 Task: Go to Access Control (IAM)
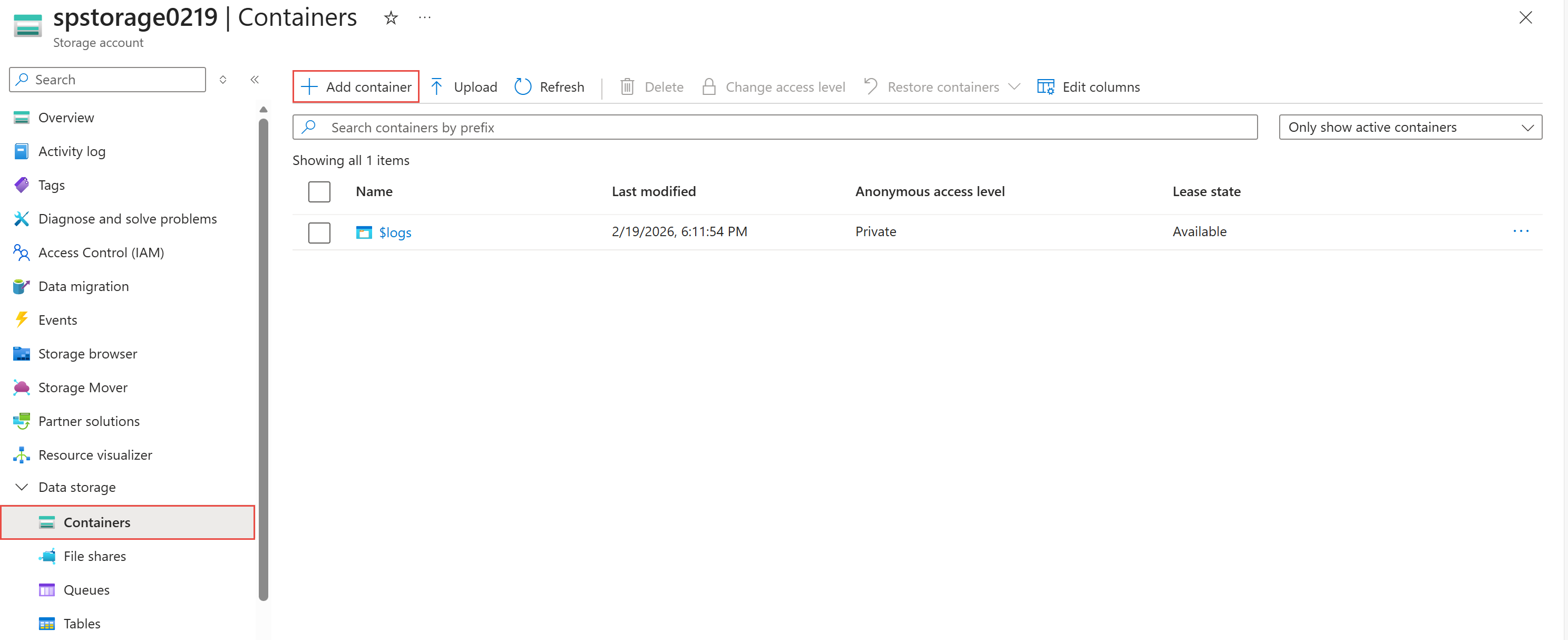point(101,253)
